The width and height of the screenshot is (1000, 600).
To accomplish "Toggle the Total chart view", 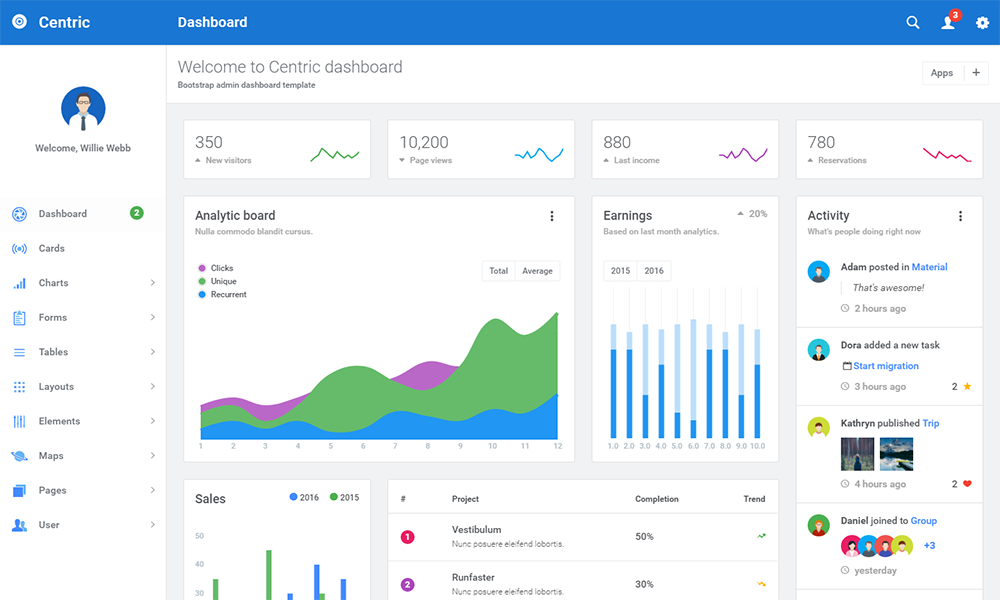I will click(x=498, y=271).
